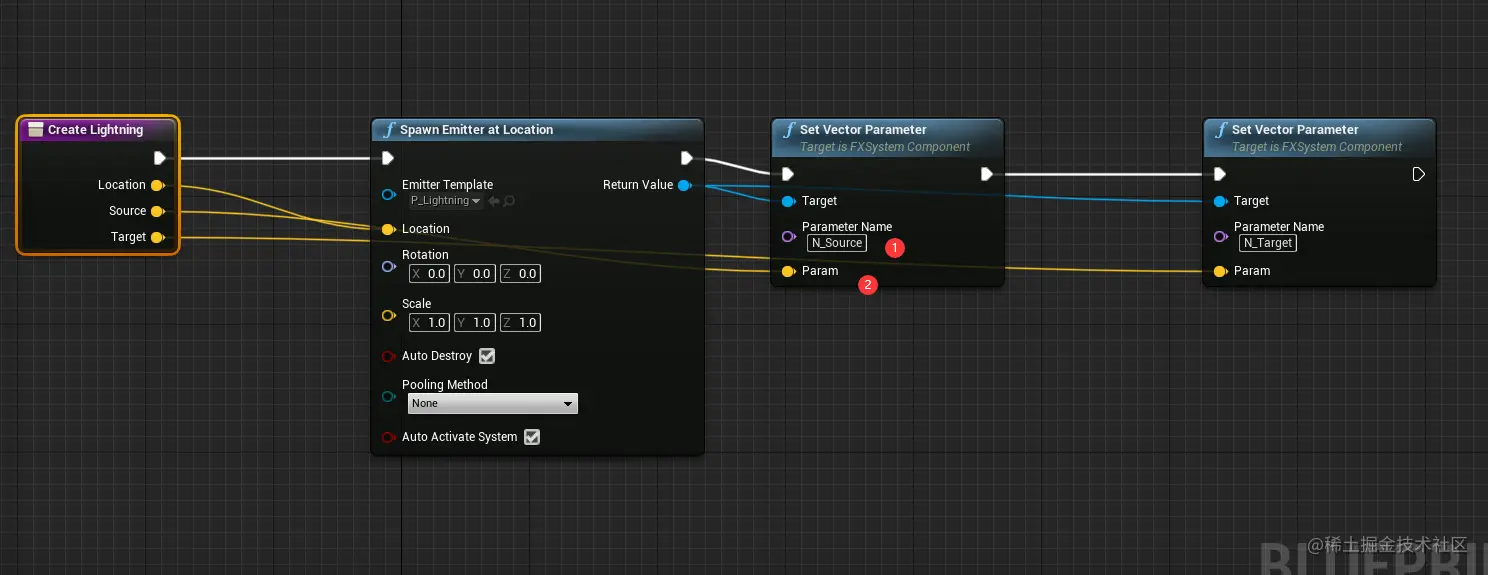Click Target pin on N_Source Set Vector Parameter node
1488x575 pixels.
click(x=788, y=201)
